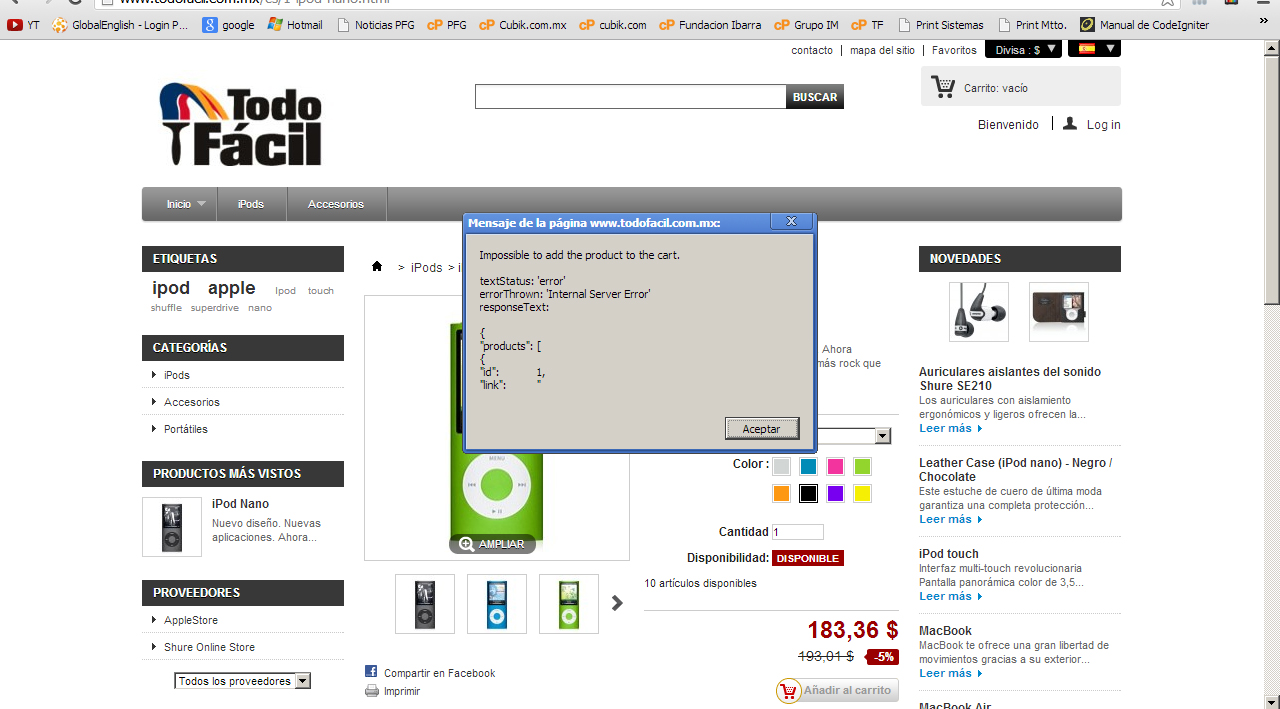The width and height of the screenshot is (1280, 709).
Task: Open the Todos los proveedores dropdown
Action: pos(242,681)
